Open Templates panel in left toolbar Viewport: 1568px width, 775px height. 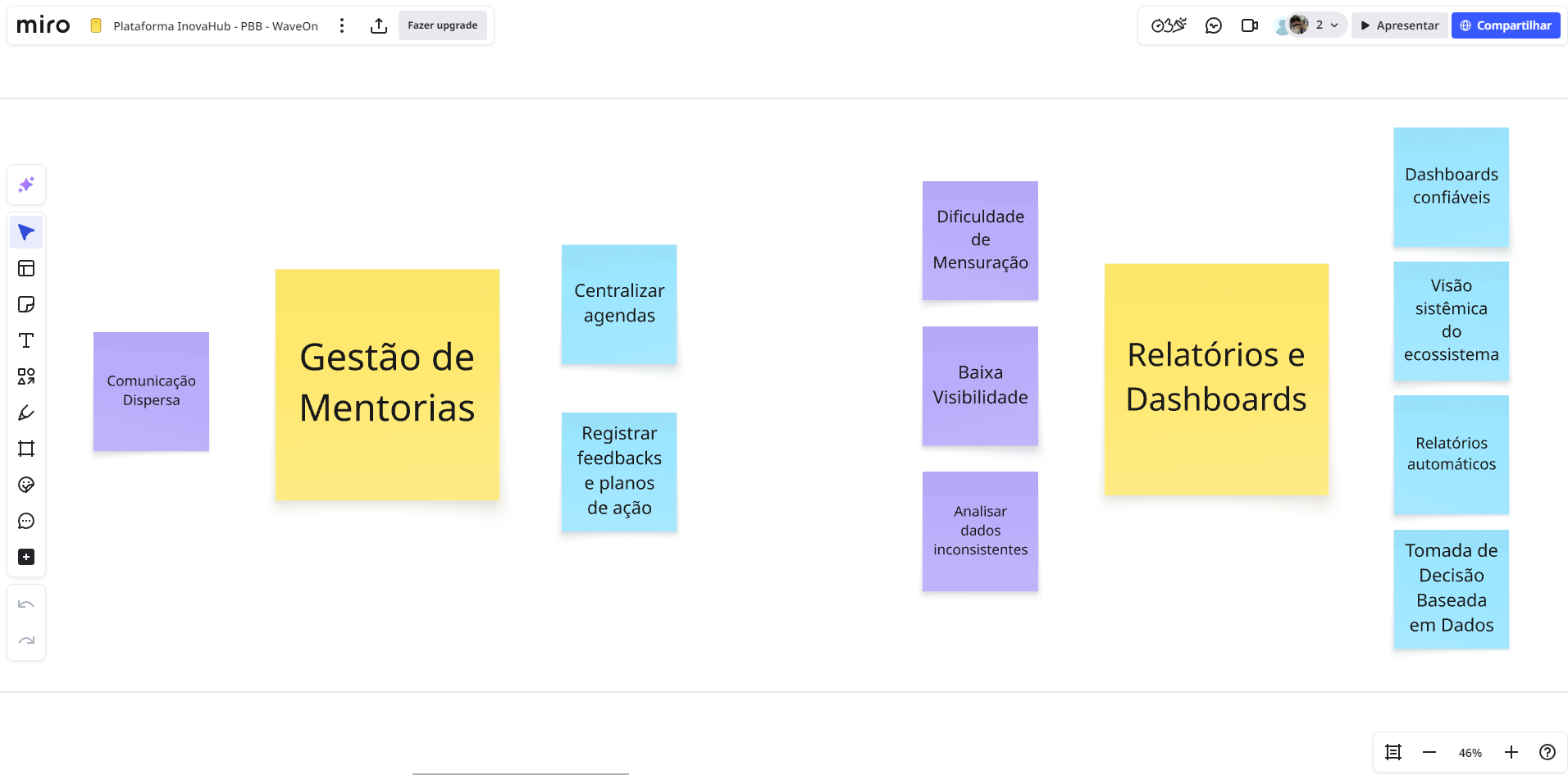[x=26, y=268]
